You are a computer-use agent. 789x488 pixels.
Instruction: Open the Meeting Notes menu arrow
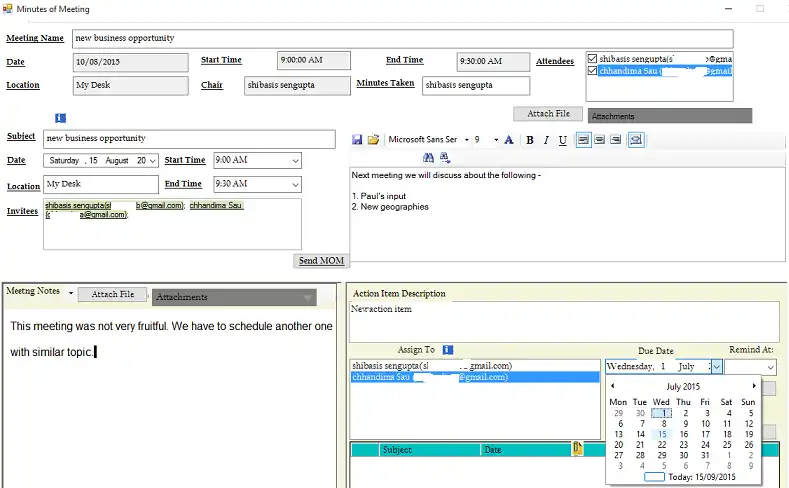click(x=71, y=293)
